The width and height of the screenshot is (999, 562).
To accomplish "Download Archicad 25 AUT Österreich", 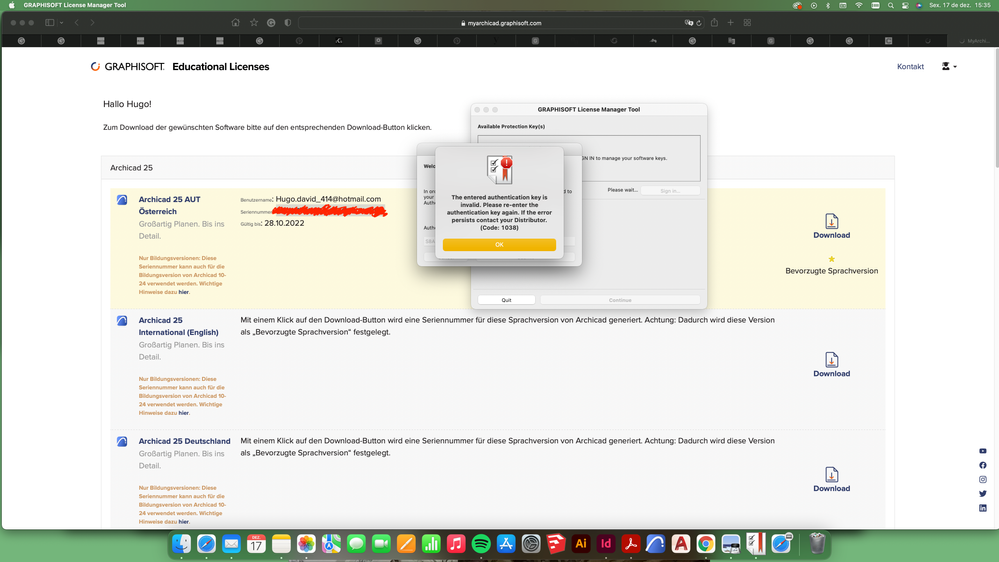I will pos(831,226).
